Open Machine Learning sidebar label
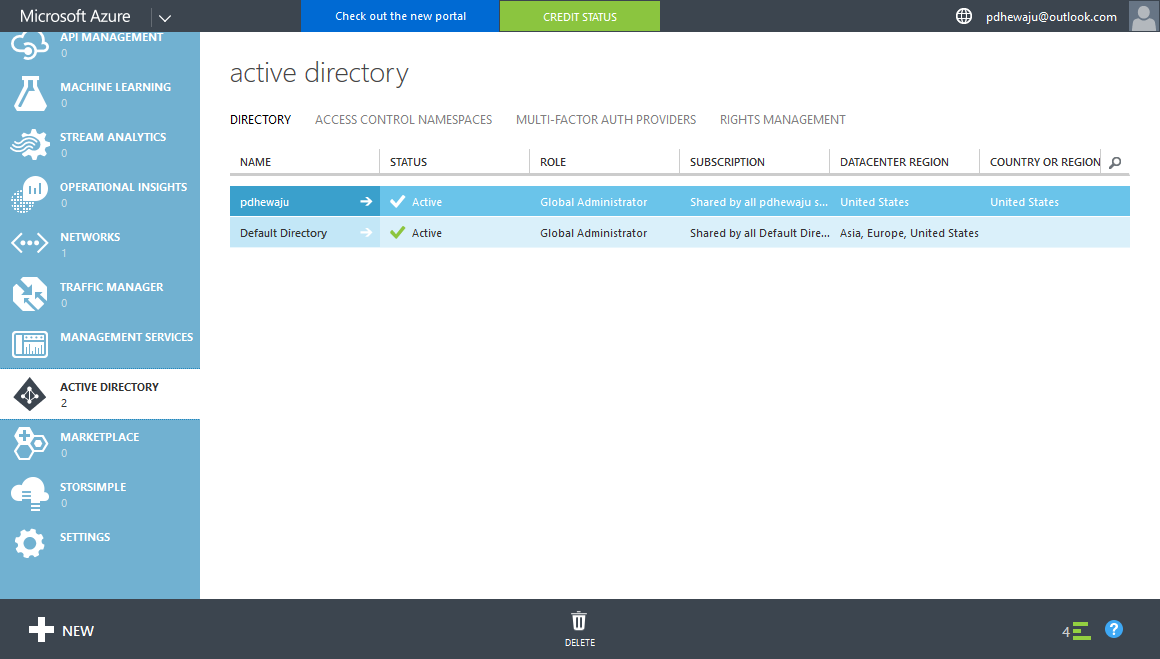Image resolution: width=1160 pixels, height=659 pixels. [115, 87]
